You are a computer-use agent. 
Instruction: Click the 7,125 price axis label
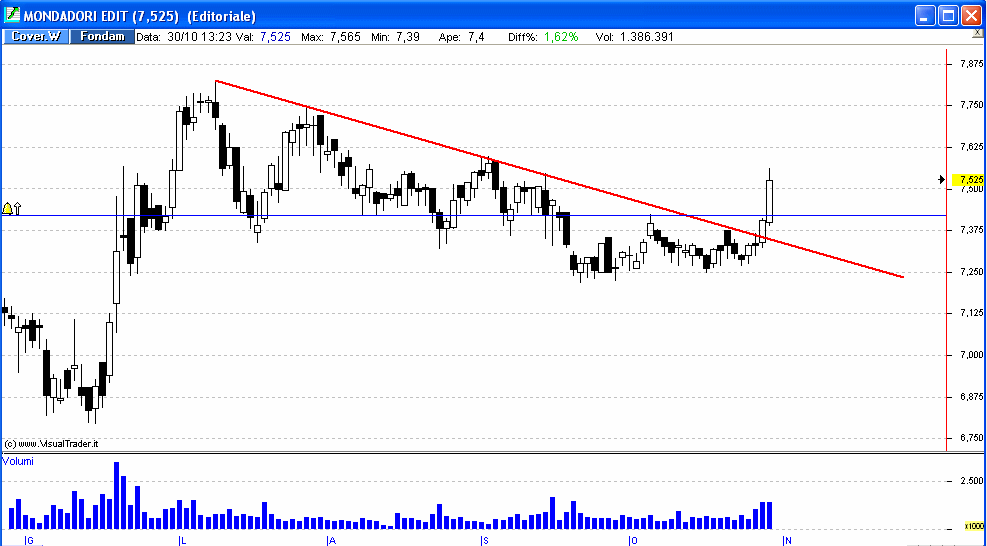pyautogui.click(x=972, y=313)
